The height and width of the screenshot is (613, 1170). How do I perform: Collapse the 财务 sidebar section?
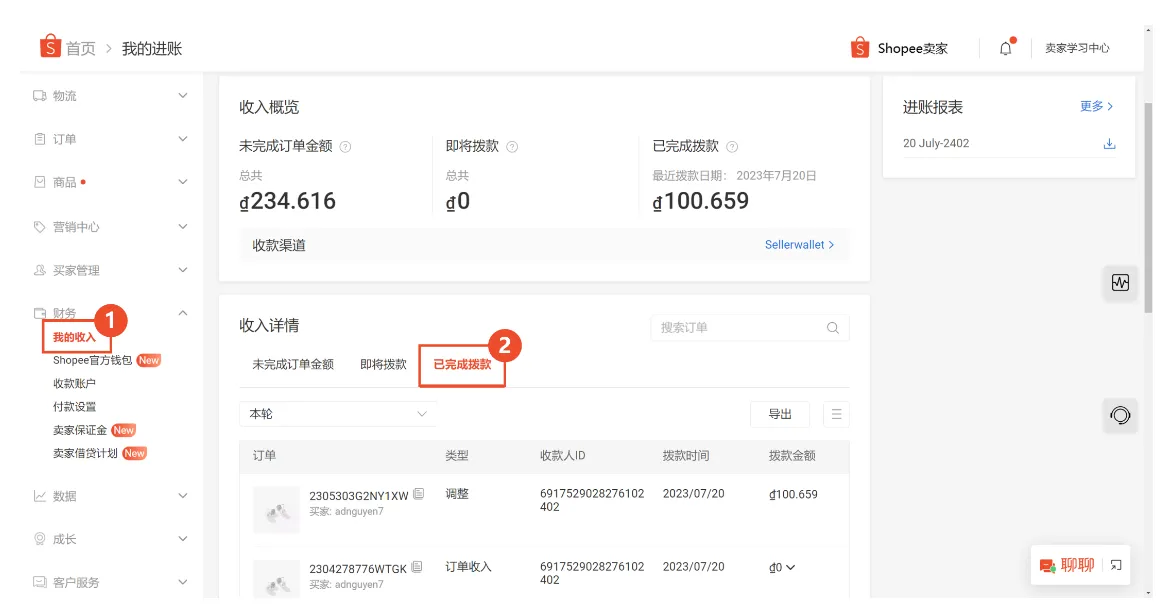[182, 312]
